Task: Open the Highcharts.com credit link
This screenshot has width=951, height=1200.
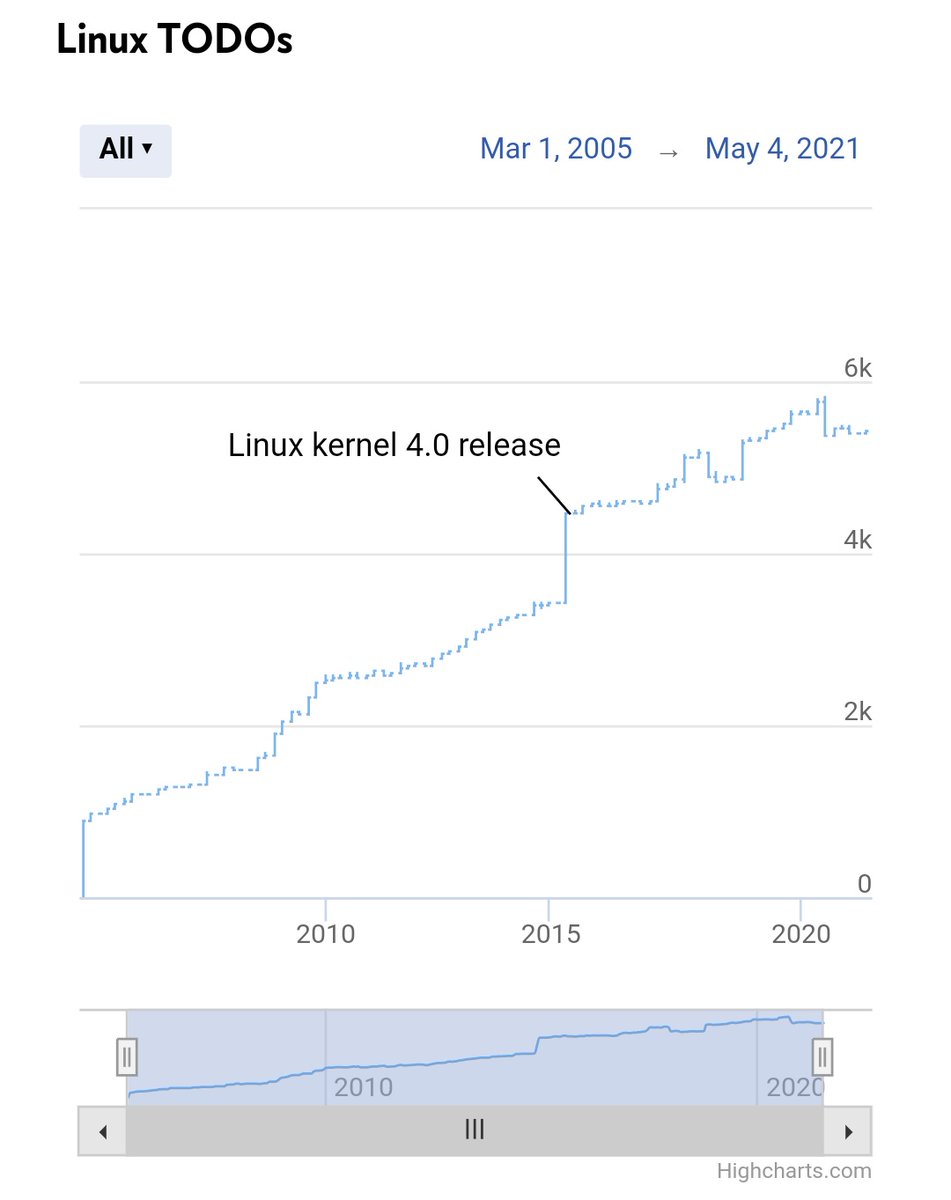Action: (x=793, y=1170)
